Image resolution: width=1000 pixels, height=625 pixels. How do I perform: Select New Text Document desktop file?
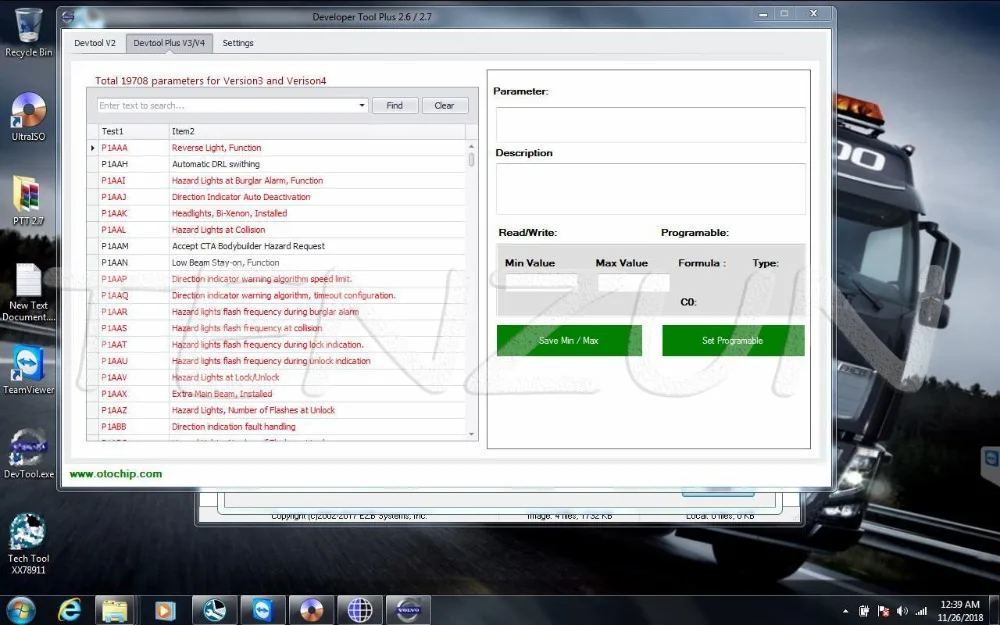(x=28, y=292)
